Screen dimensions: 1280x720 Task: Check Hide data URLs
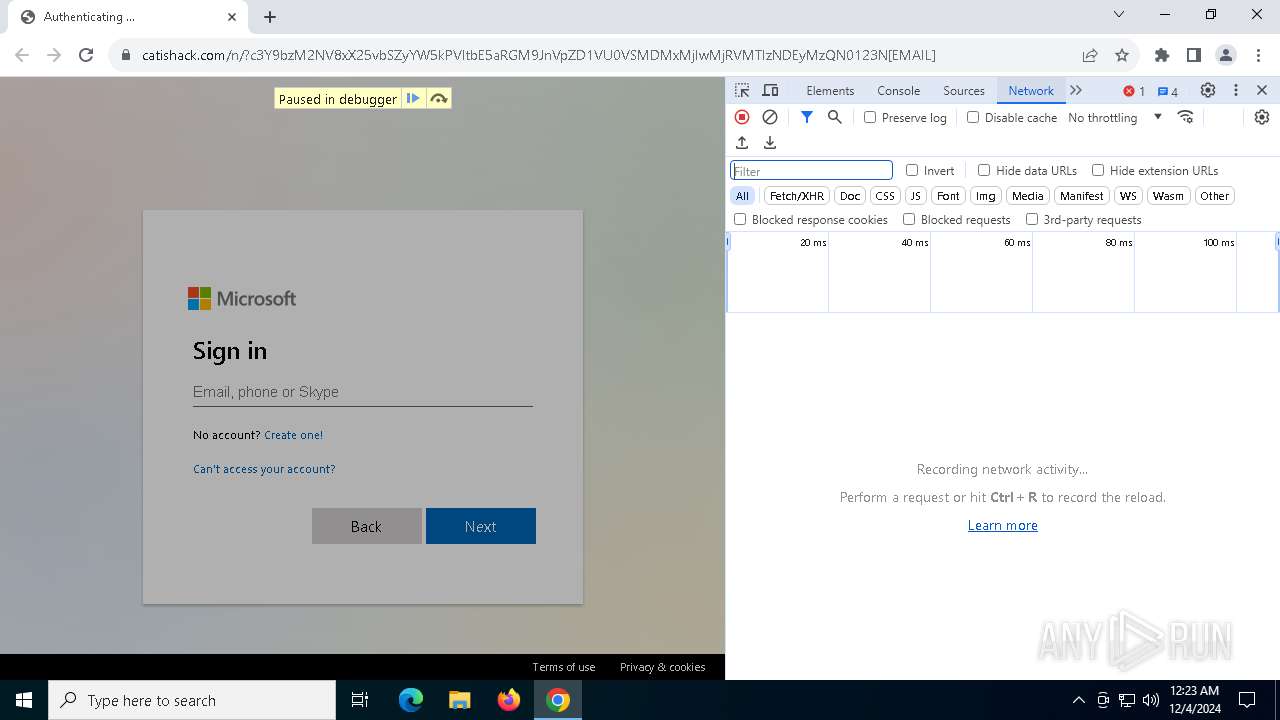click(x=984, y=170)
